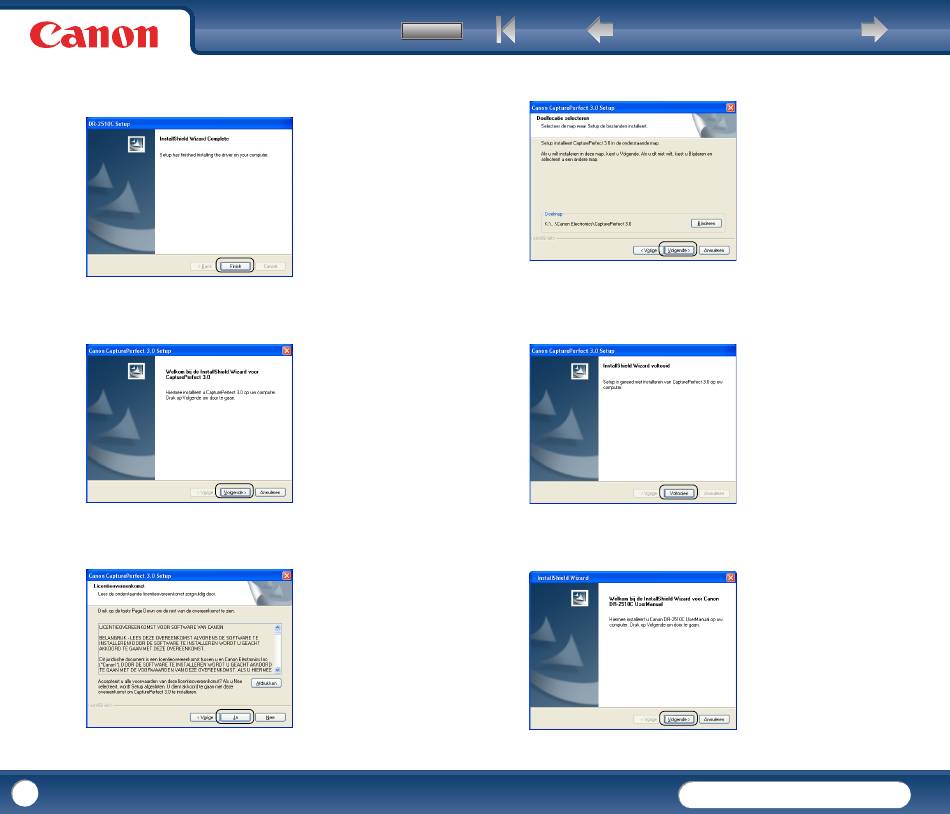950x814 pixels.
Task: Click Voltooien in the Wizard voltooid dialog
Action: point(679,493)
